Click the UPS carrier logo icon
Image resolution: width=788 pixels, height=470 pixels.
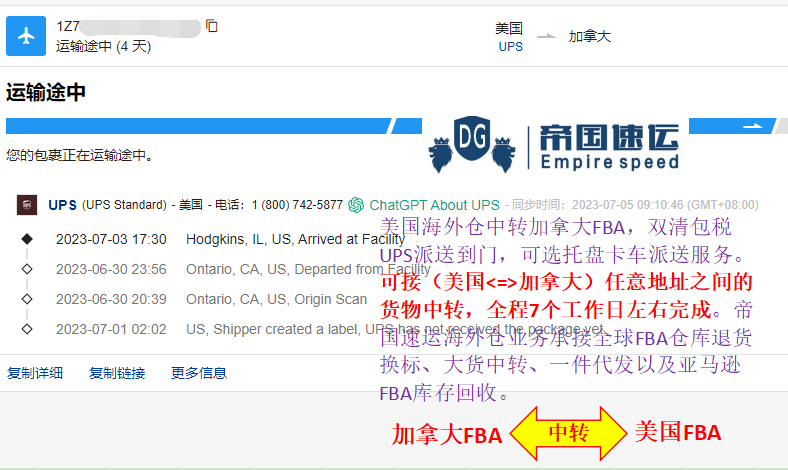pos(27,205)
